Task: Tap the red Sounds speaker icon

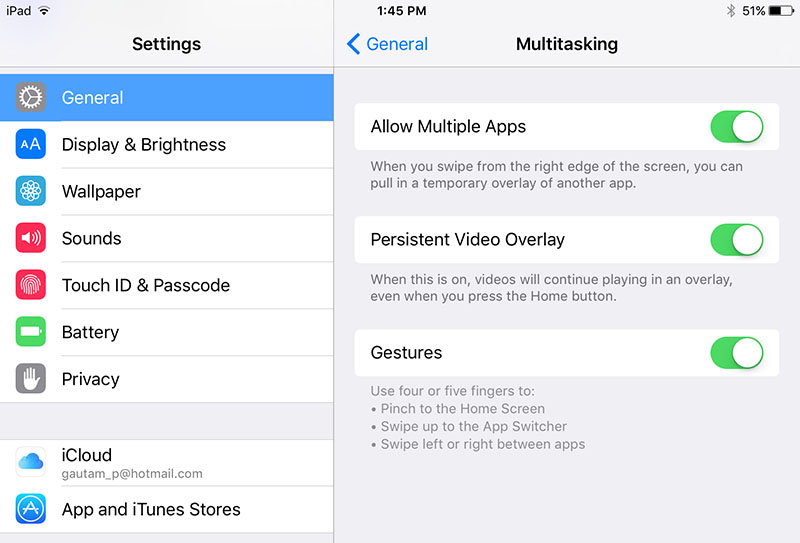Action: [x=31, y=238]
